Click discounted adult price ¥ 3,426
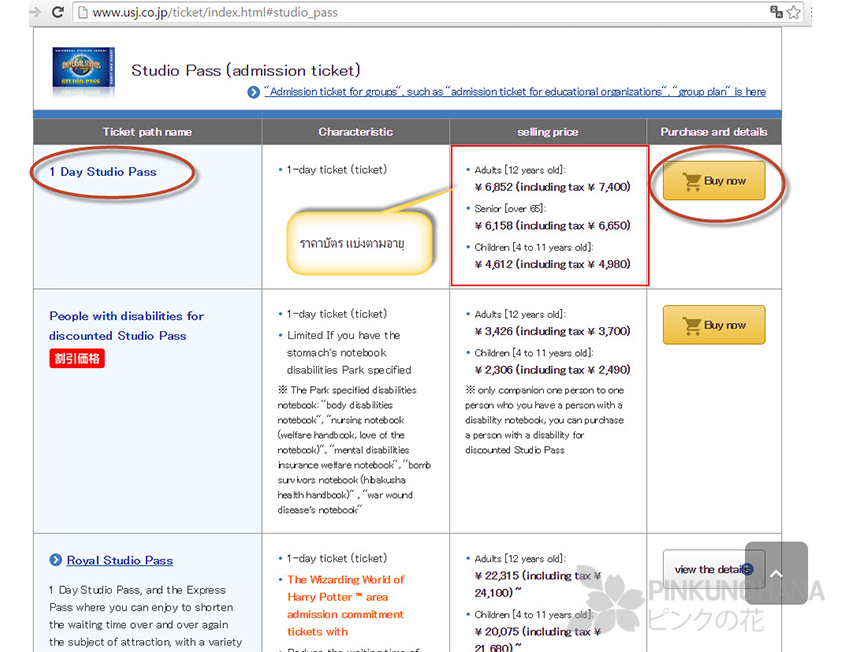The height and width of the screenshot is (652, 841). [552, 331]
